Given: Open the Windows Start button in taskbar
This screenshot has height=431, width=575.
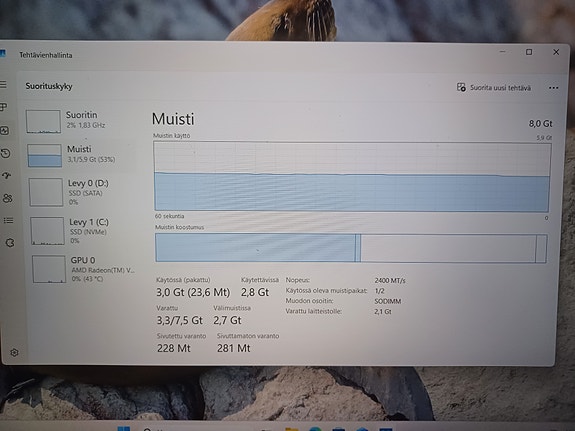Looking at the screenshot, I should (x=124, y=428).
